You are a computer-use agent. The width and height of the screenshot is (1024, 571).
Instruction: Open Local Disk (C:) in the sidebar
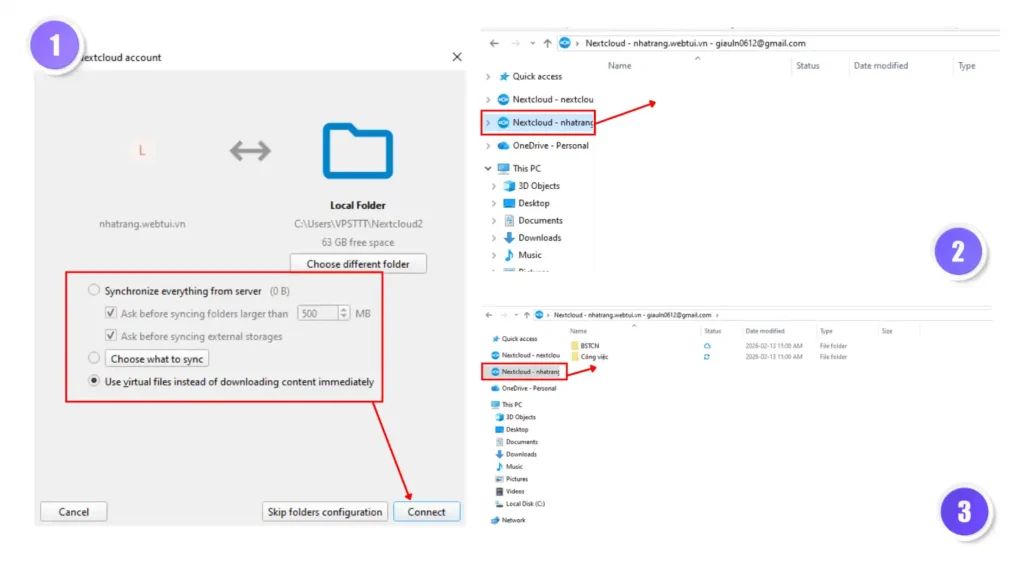525,503
